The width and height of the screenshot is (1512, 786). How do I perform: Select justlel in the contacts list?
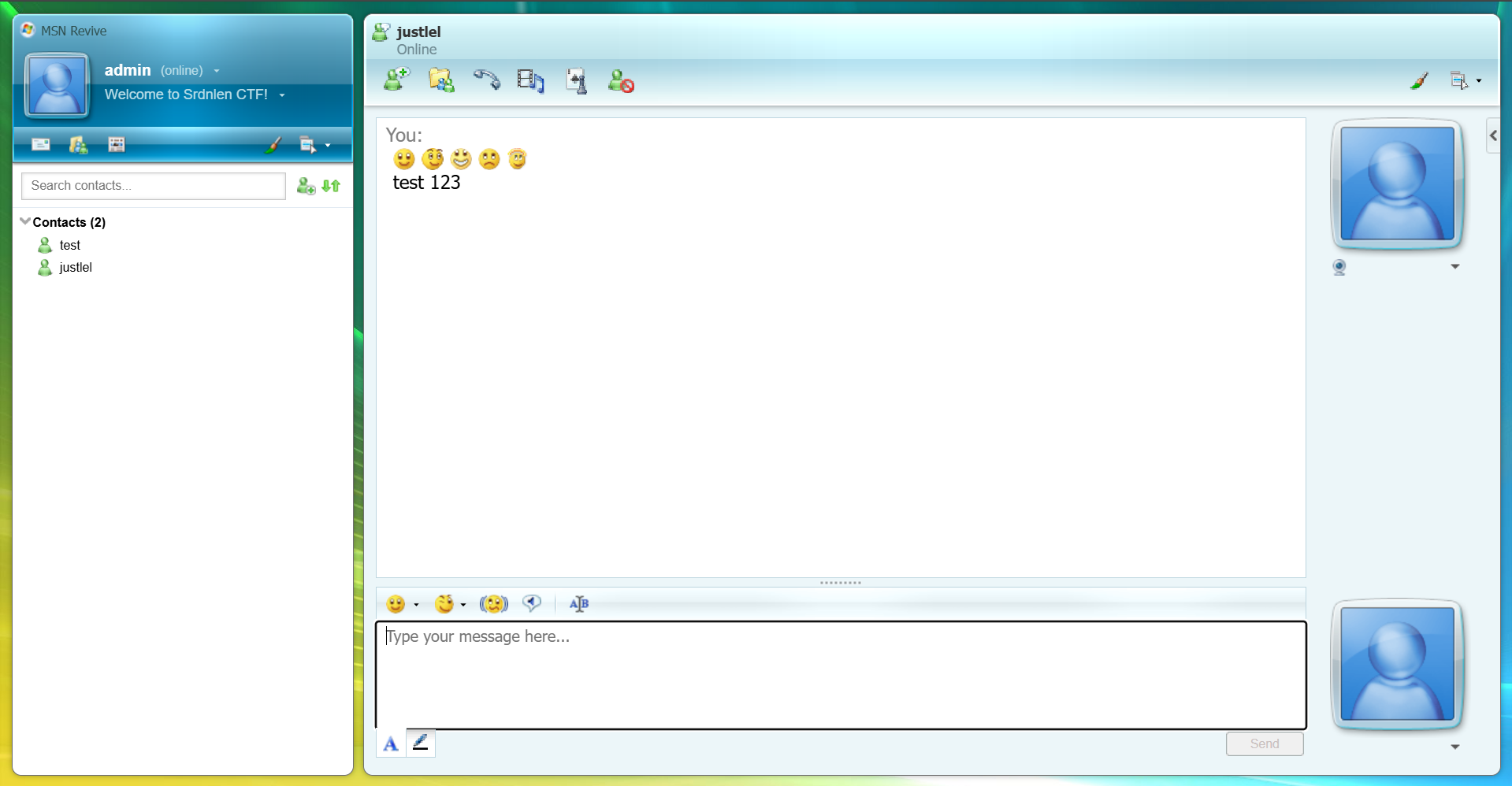click(x=76, y=267)
